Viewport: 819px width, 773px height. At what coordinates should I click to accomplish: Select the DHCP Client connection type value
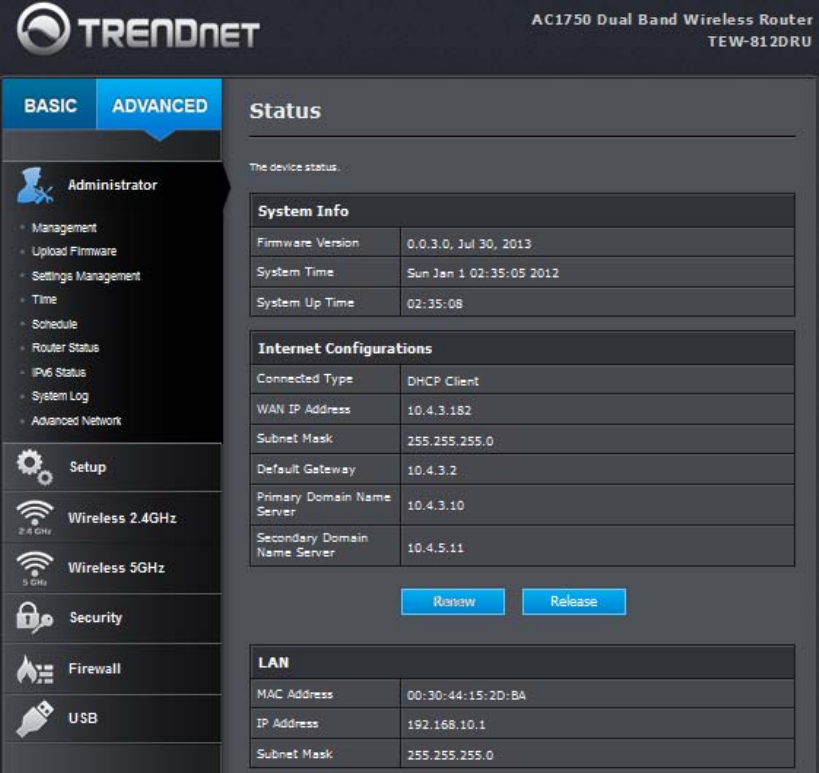click(442, 381)
